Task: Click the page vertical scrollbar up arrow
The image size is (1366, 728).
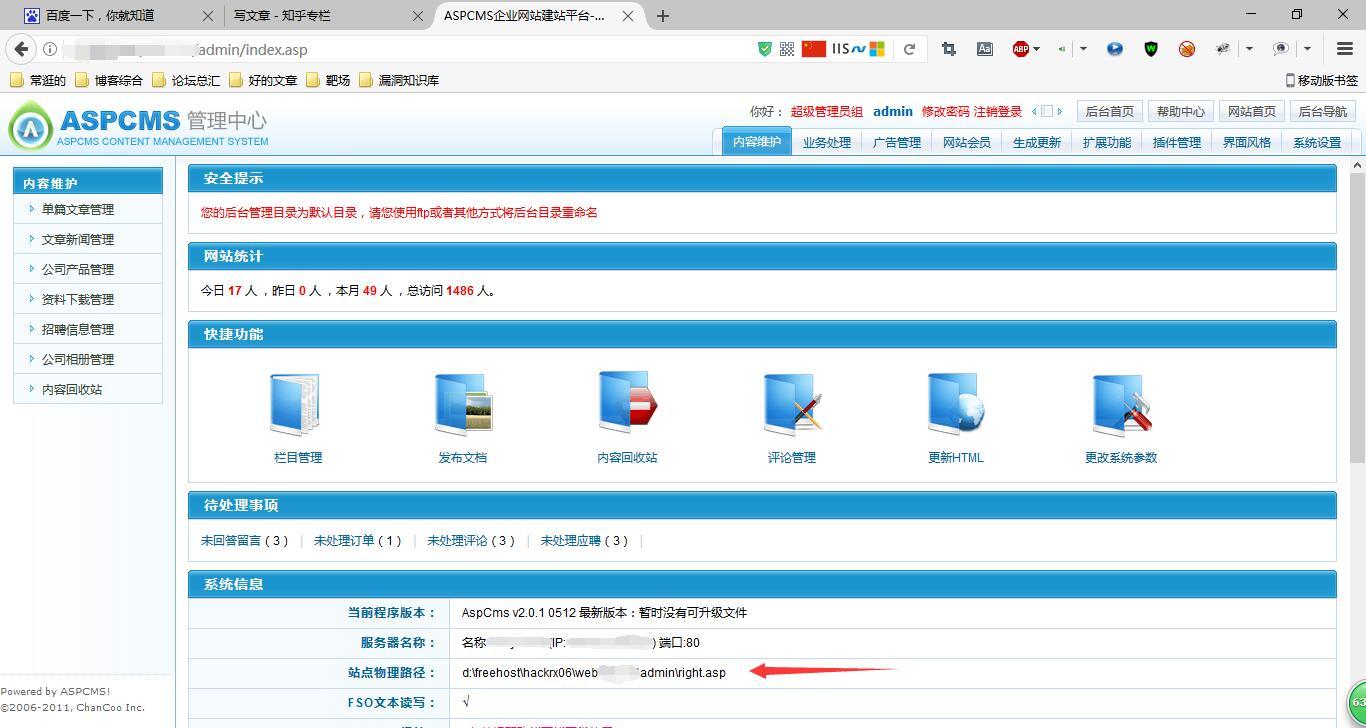Action: pyautogui.click(x=1358, y=165)
